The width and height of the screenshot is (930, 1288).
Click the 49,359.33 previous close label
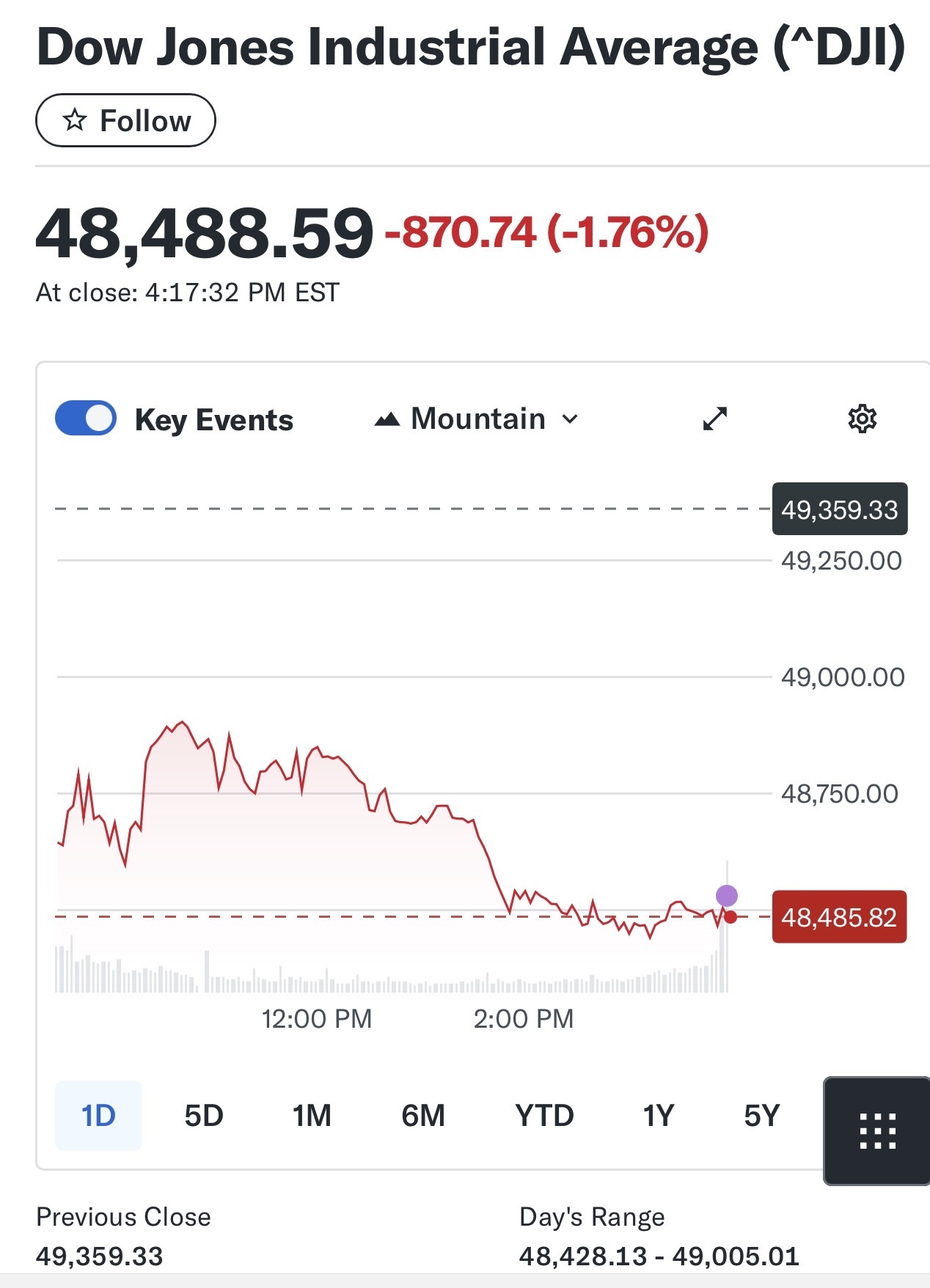click(839, 509)
